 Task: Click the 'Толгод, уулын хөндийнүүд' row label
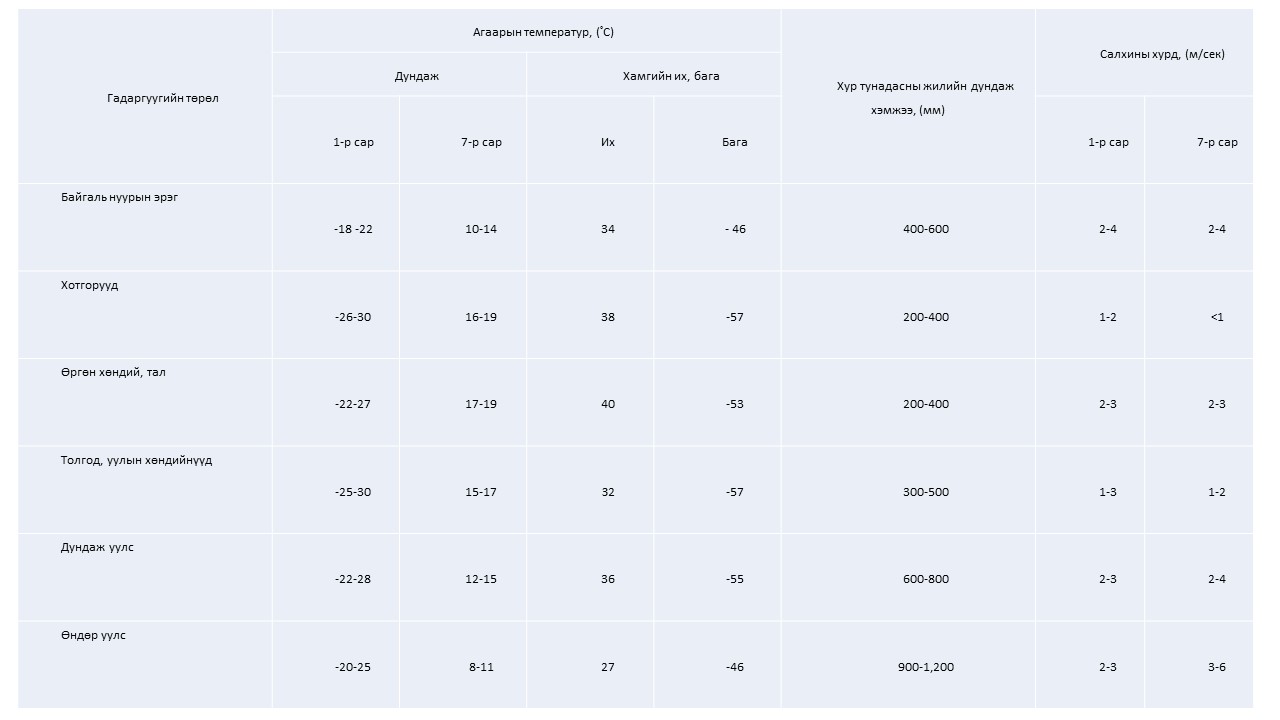[x=136, y=460]
